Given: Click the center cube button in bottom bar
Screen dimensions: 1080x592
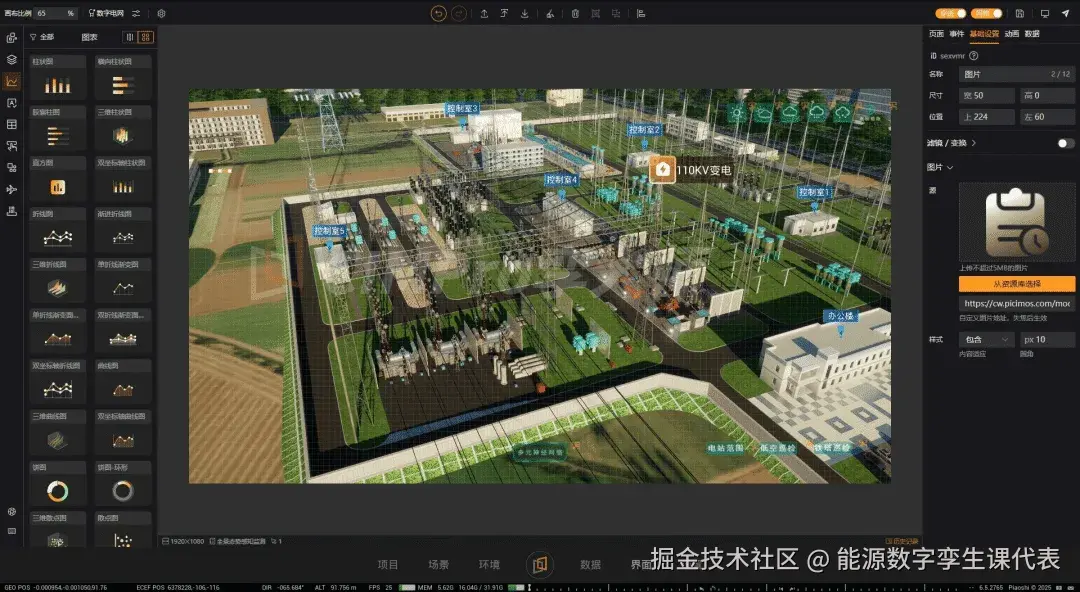Looking at the screenshot, I should [x=540, y=564].
